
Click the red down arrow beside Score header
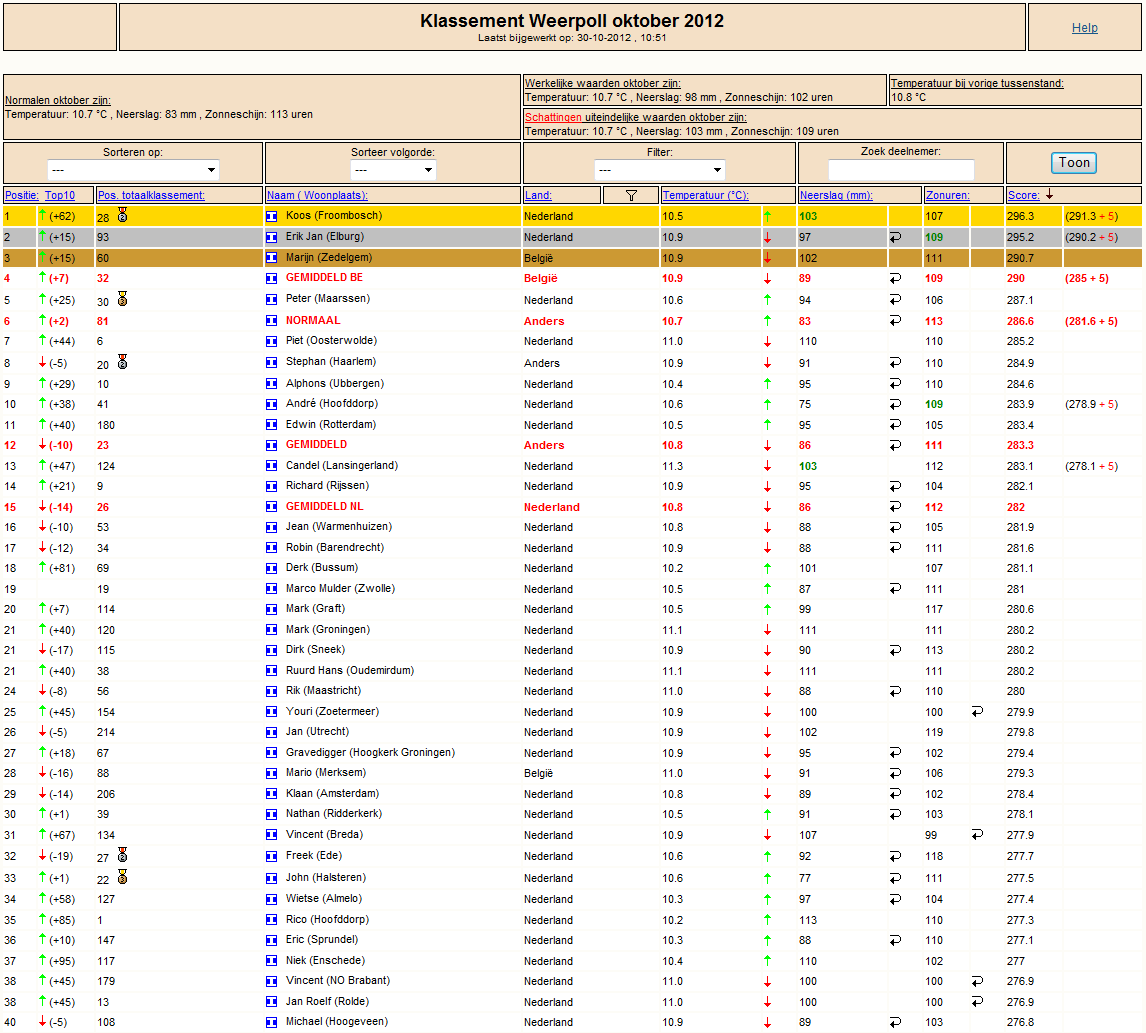click(1050, 194)
